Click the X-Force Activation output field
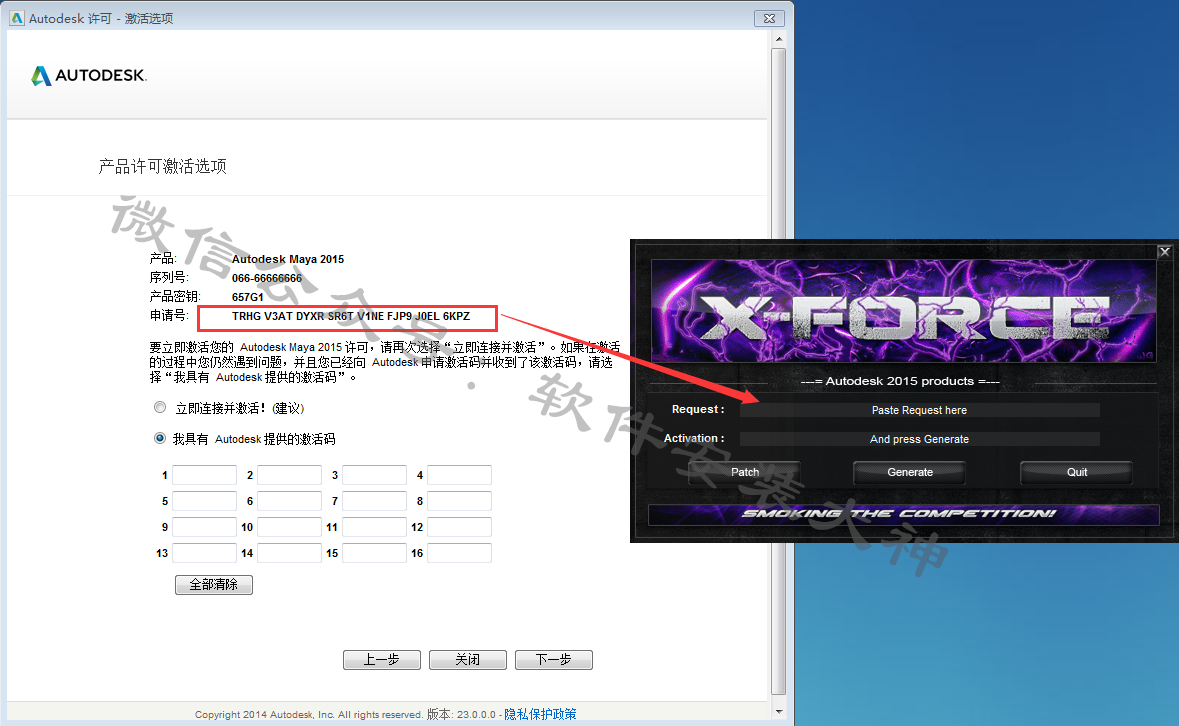The image size is (1179, 726). tap(919, 439)
